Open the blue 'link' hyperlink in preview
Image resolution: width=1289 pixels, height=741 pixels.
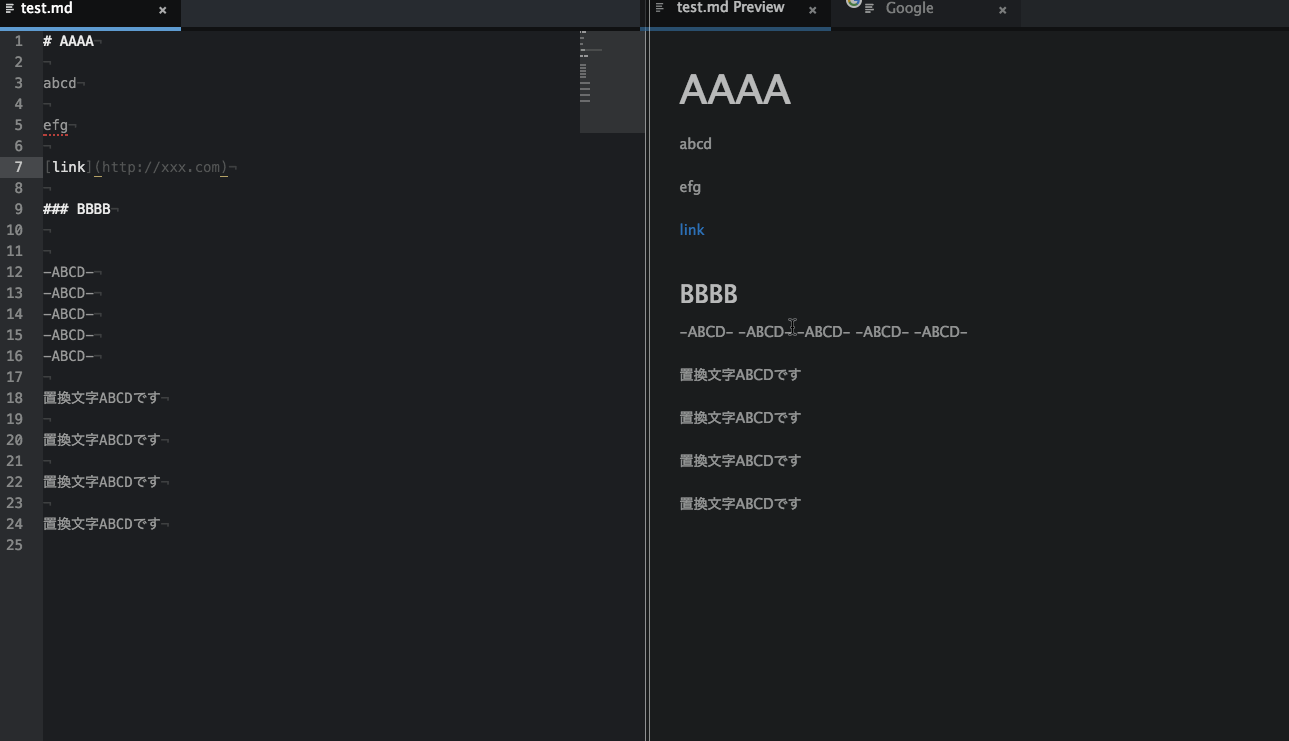[x=692, y=230]
